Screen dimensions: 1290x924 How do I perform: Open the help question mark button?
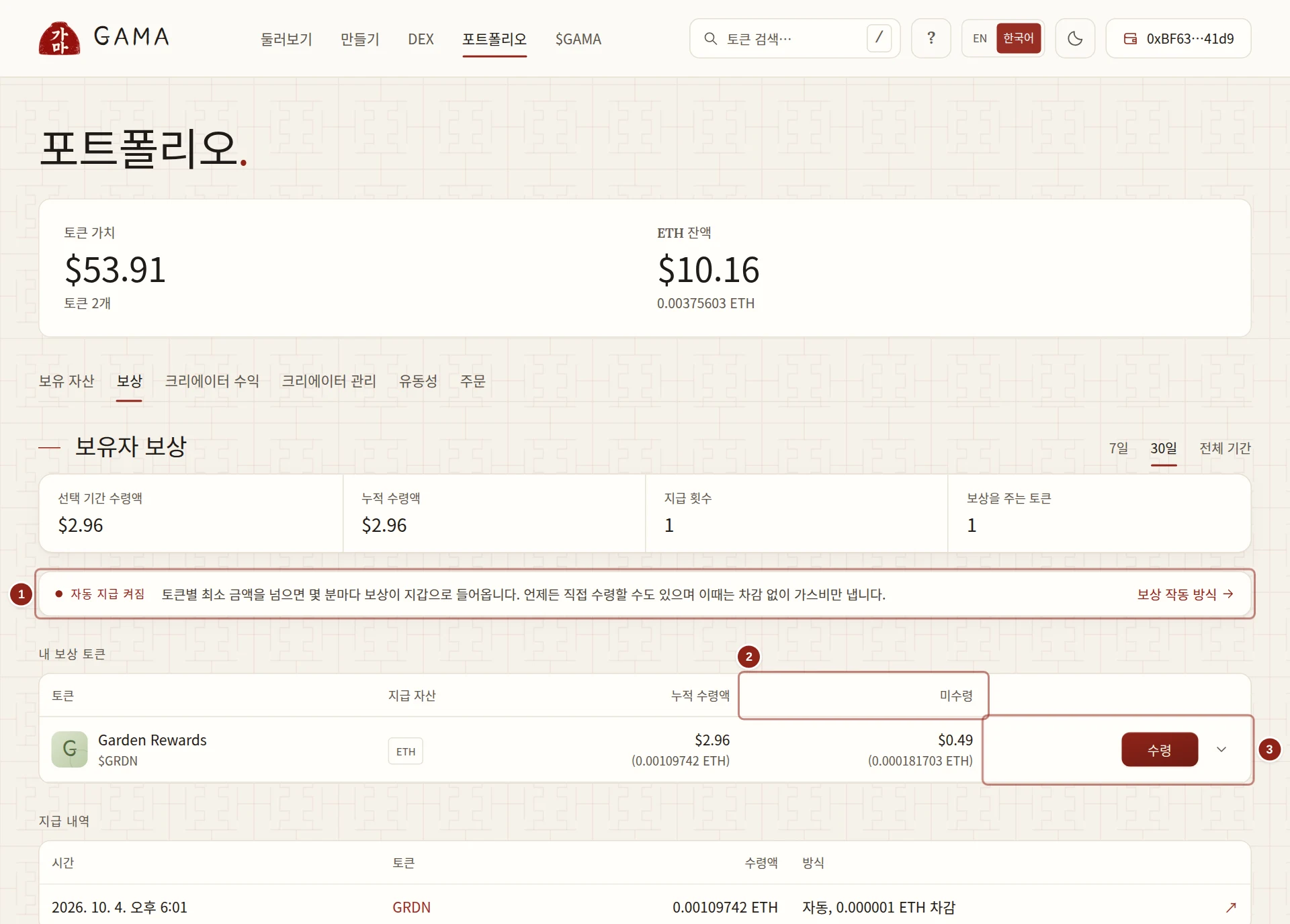coord(931,38)
